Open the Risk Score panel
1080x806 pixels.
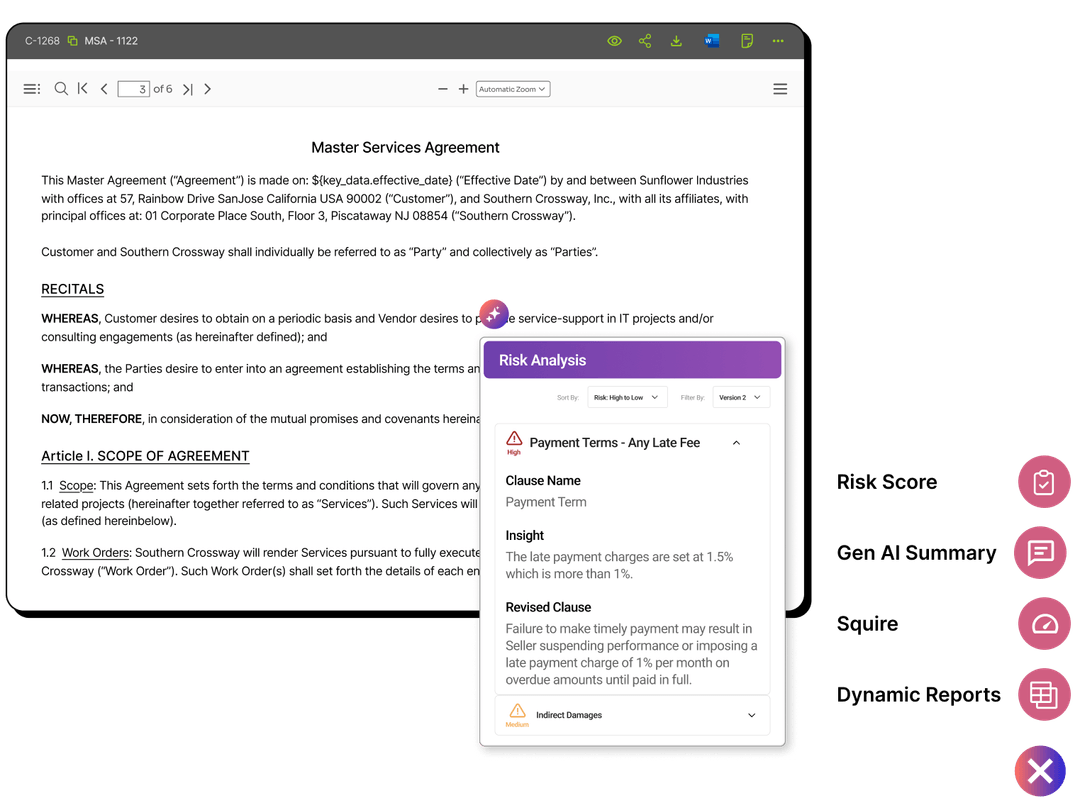(x=1043, y=481)
